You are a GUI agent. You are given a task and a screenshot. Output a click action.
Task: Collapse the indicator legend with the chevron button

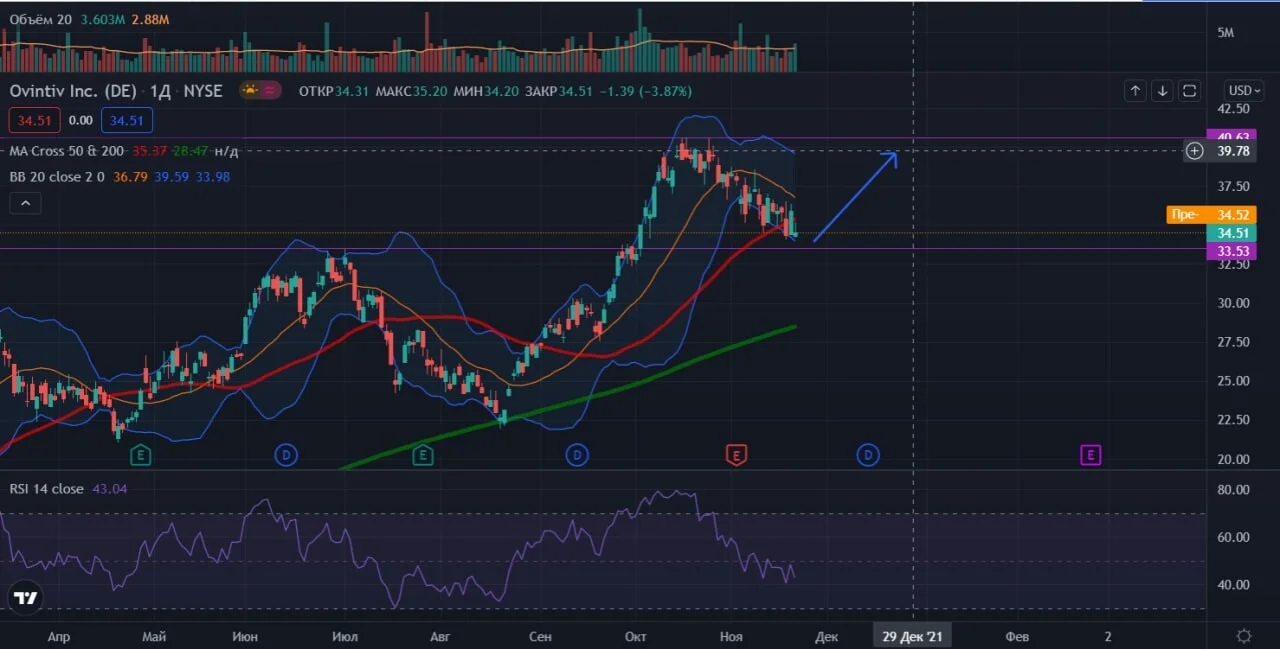25,204
